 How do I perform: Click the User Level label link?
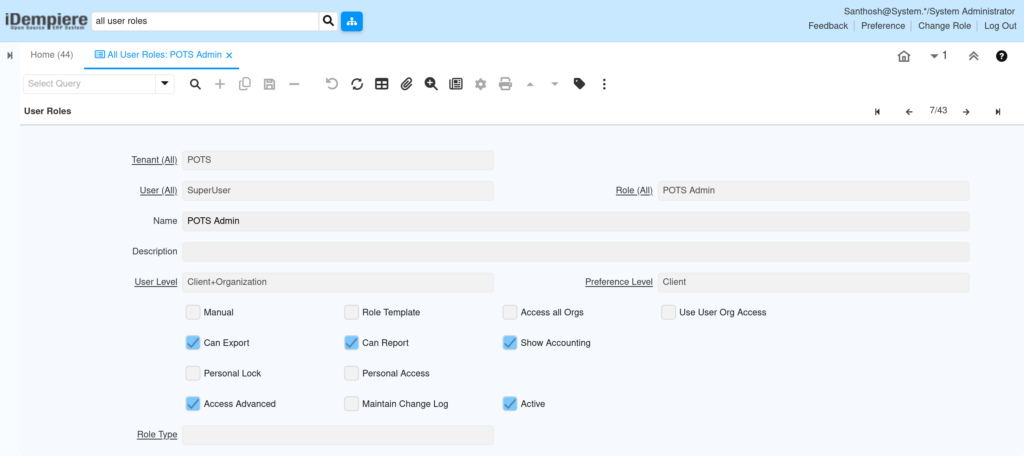pos(155,282)
